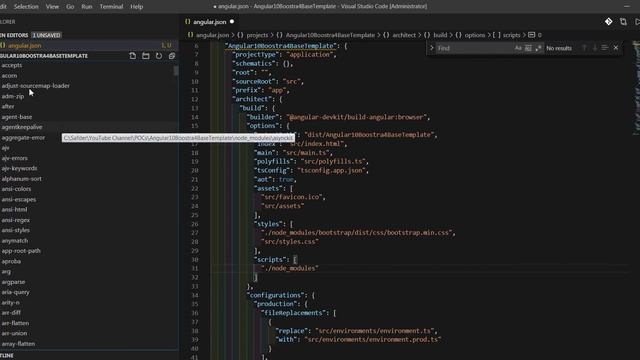Click the New Folder icon in Explorer header

[x=146, y=56]
